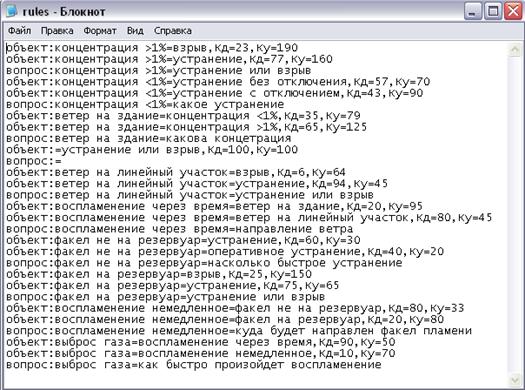Maximize the rules Notepad window
Screen dimensions: 525x390
[493, 12]
